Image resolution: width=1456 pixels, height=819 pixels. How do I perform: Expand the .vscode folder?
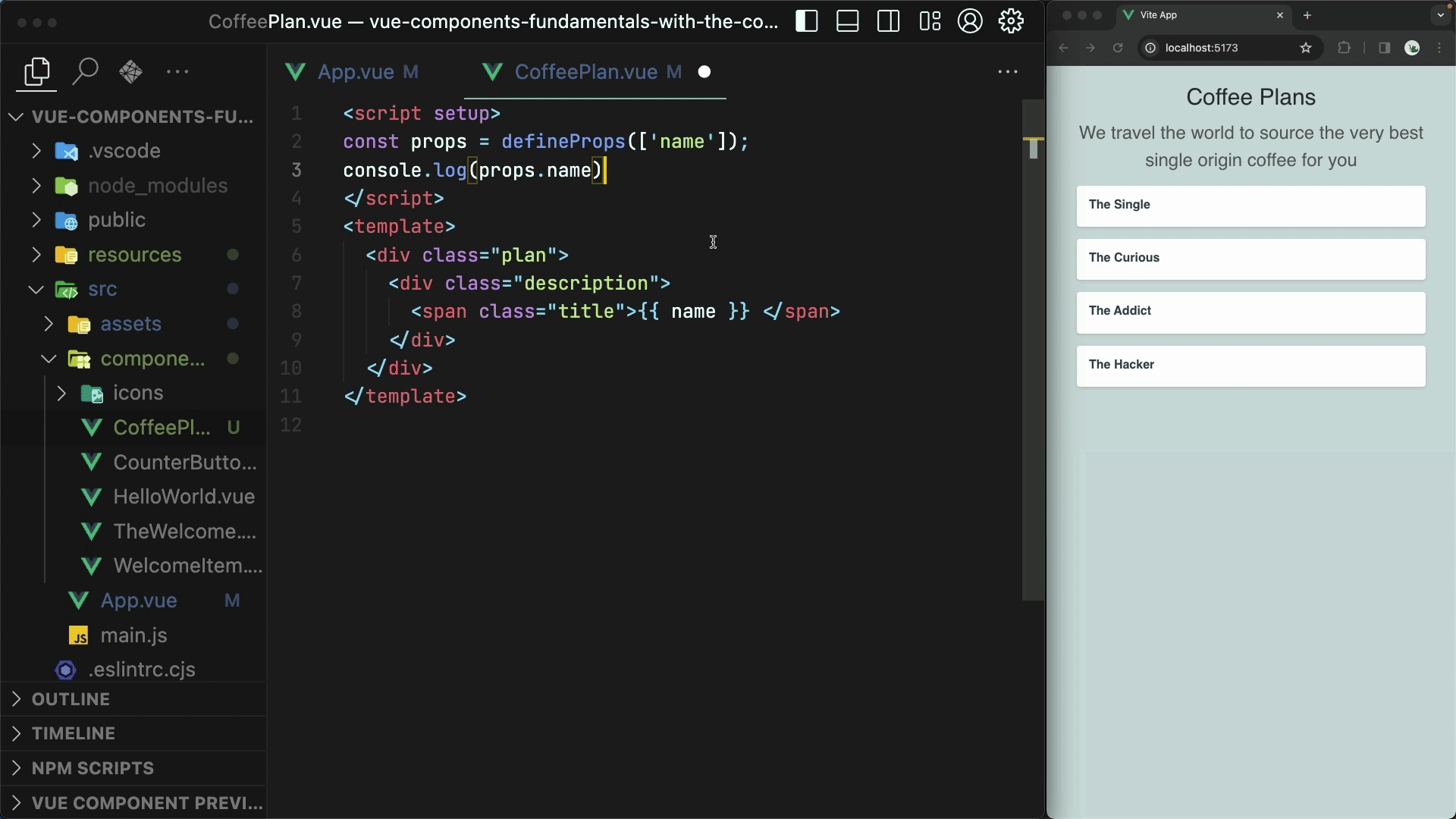pyautogui.click(x=133, y=151)
